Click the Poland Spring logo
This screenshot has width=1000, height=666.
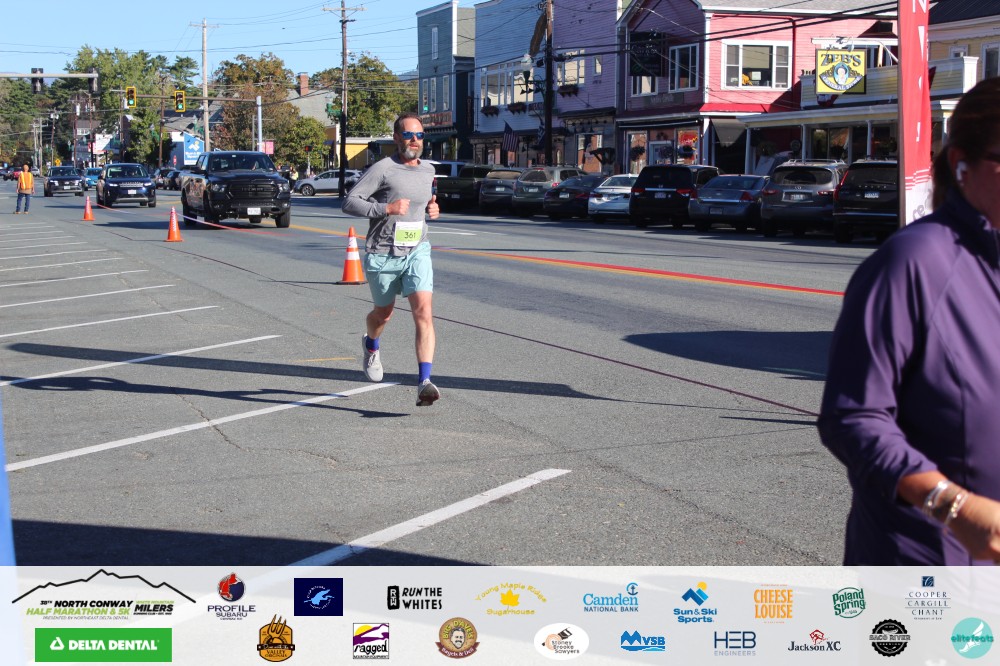click(x=848, y=601)
